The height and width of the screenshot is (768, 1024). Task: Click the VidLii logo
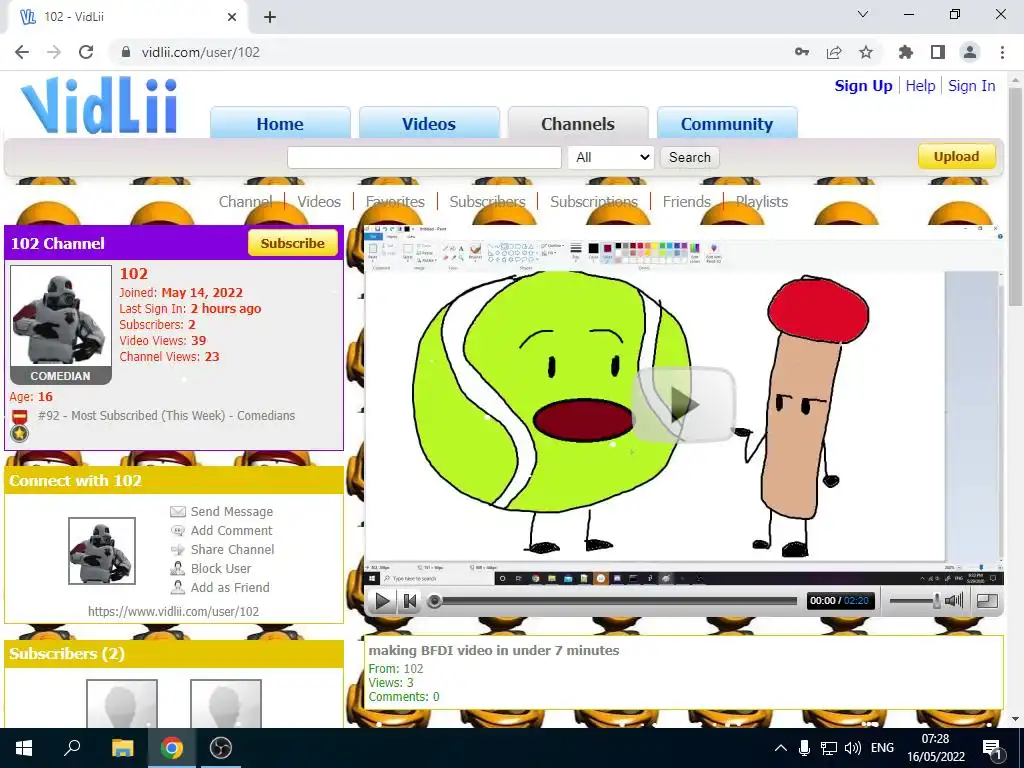click(x=99, y=106)
